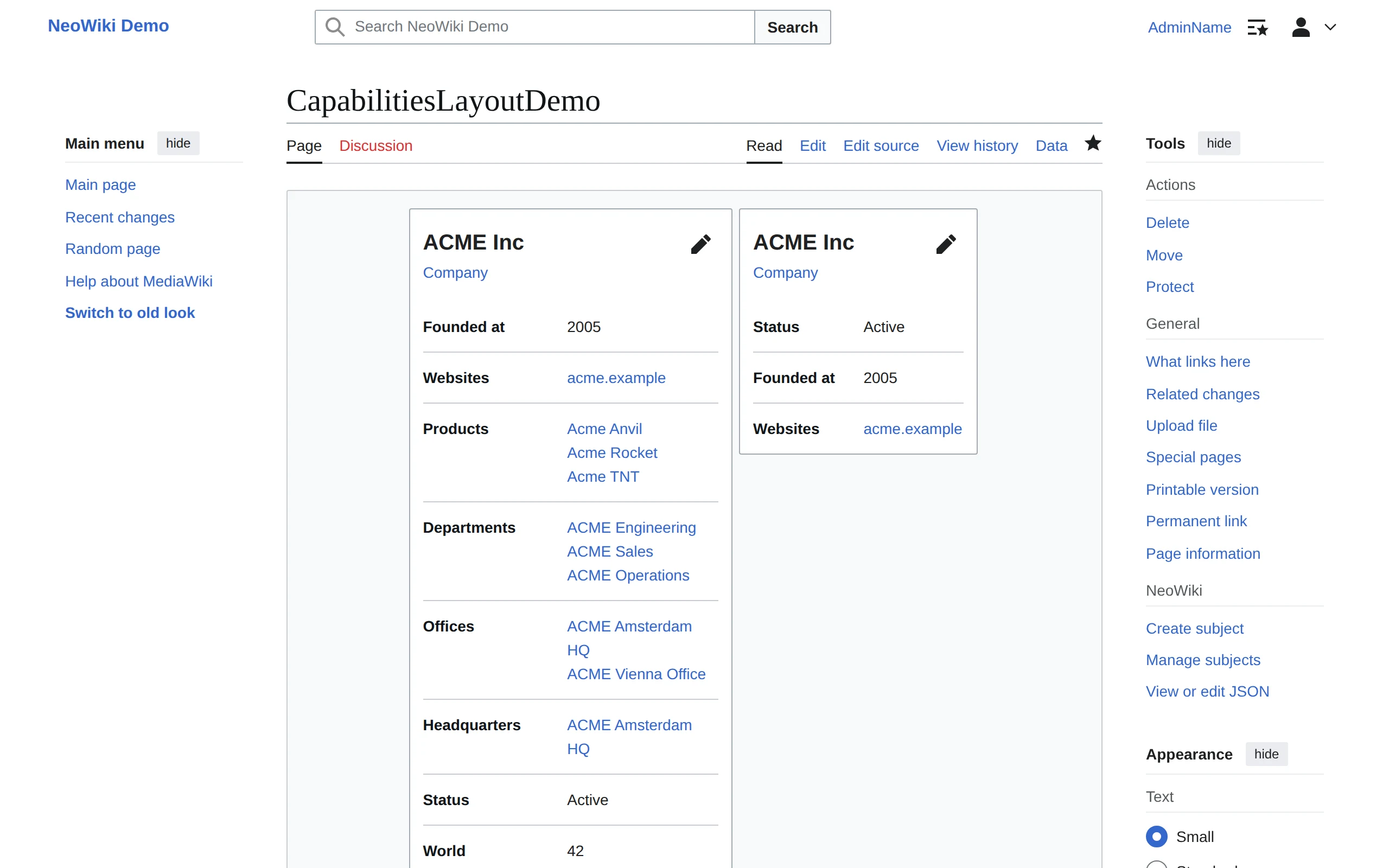Screen dimensions: 1389x868
Task: Open Related changes link
Action: point(1202,394)
